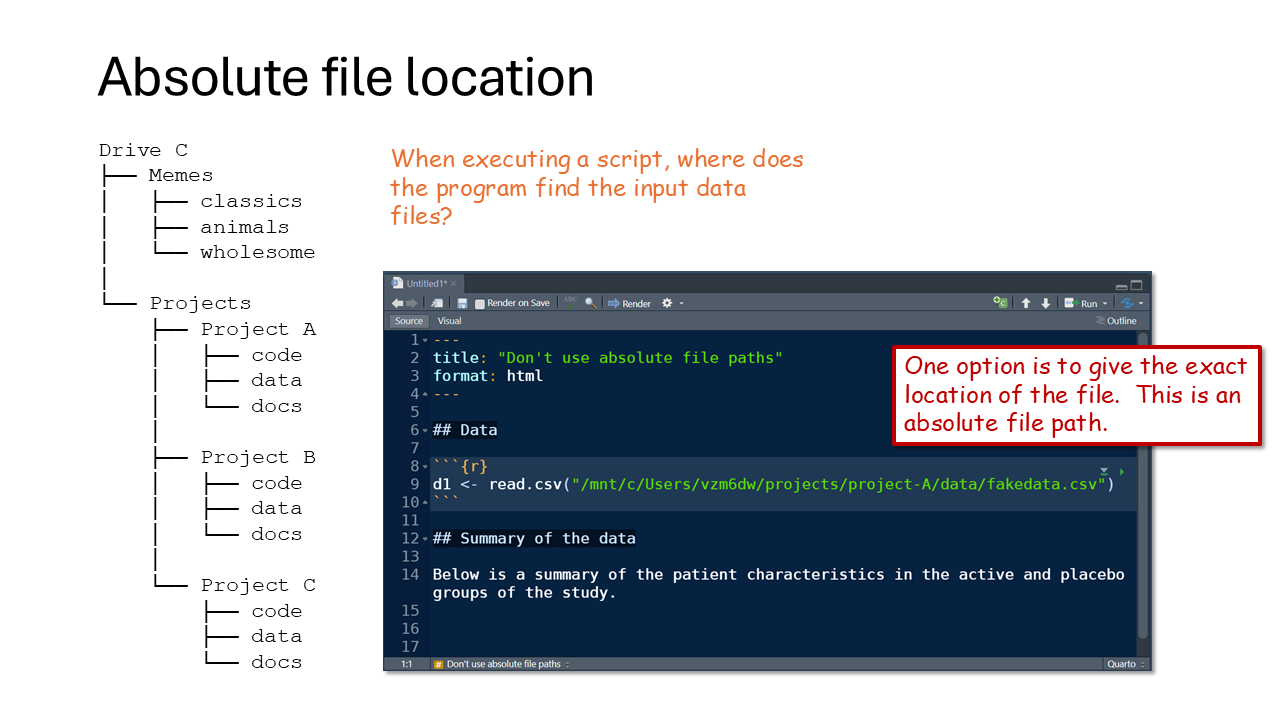Switch editor to Visual mode
Screen dimensions: 1280x720
[449, 321]
